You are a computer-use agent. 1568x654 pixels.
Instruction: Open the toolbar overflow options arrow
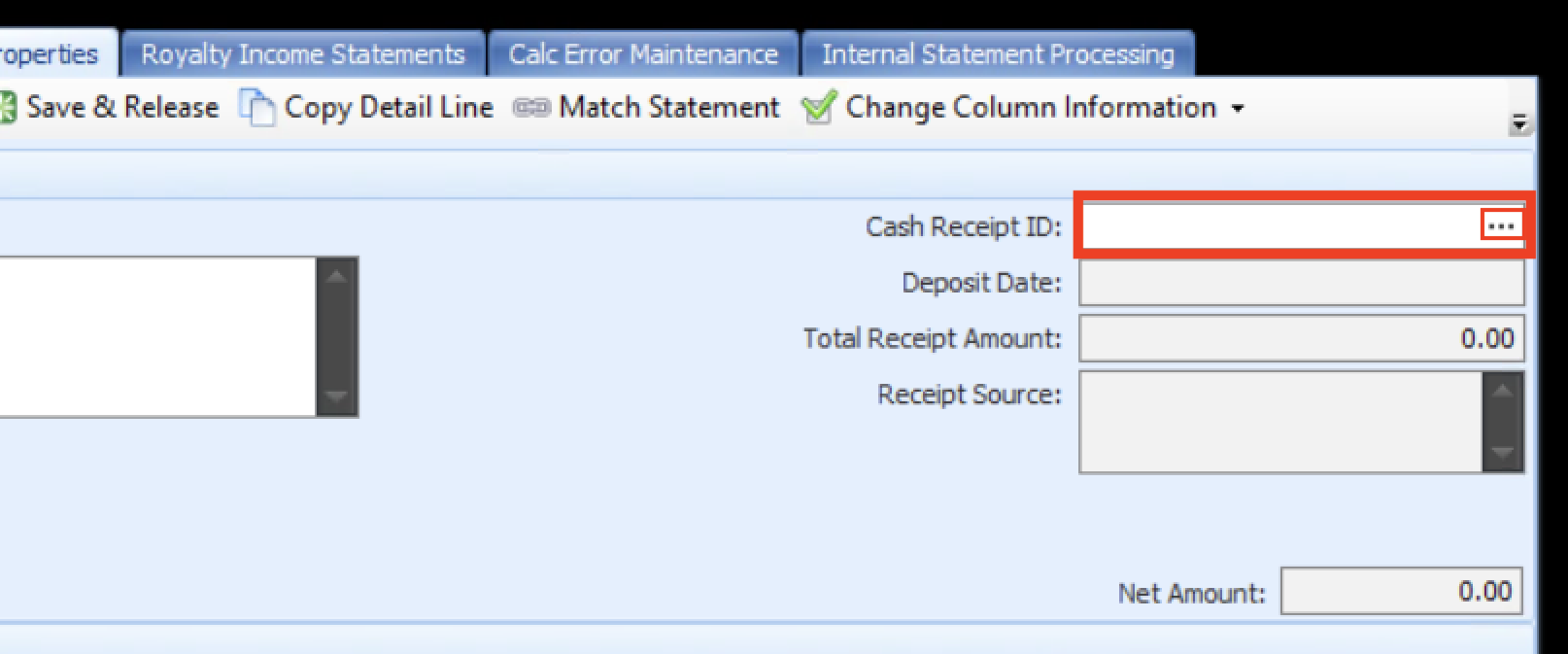coord(1518,123)
